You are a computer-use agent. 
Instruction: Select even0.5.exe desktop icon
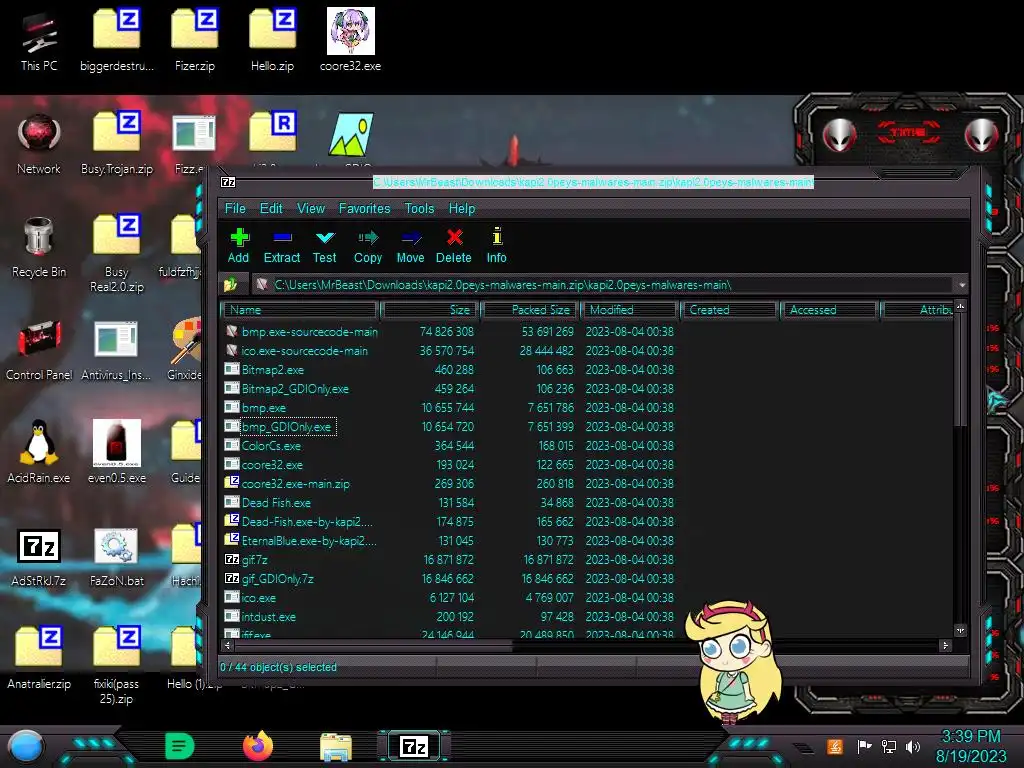click(x=117, y=452)
